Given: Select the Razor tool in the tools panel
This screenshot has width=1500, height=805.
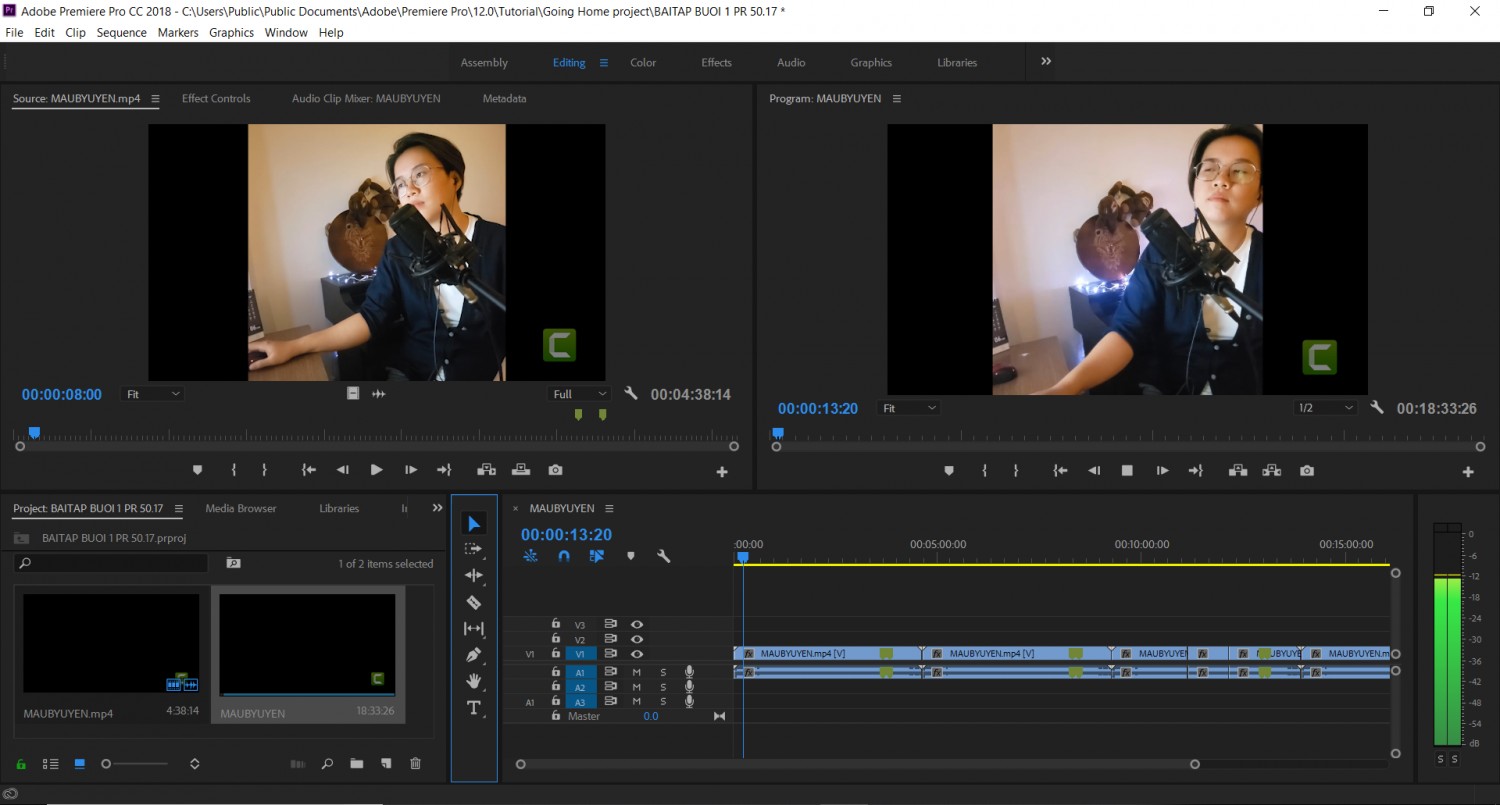Looking at the screenshot, I should click(474, 602).
